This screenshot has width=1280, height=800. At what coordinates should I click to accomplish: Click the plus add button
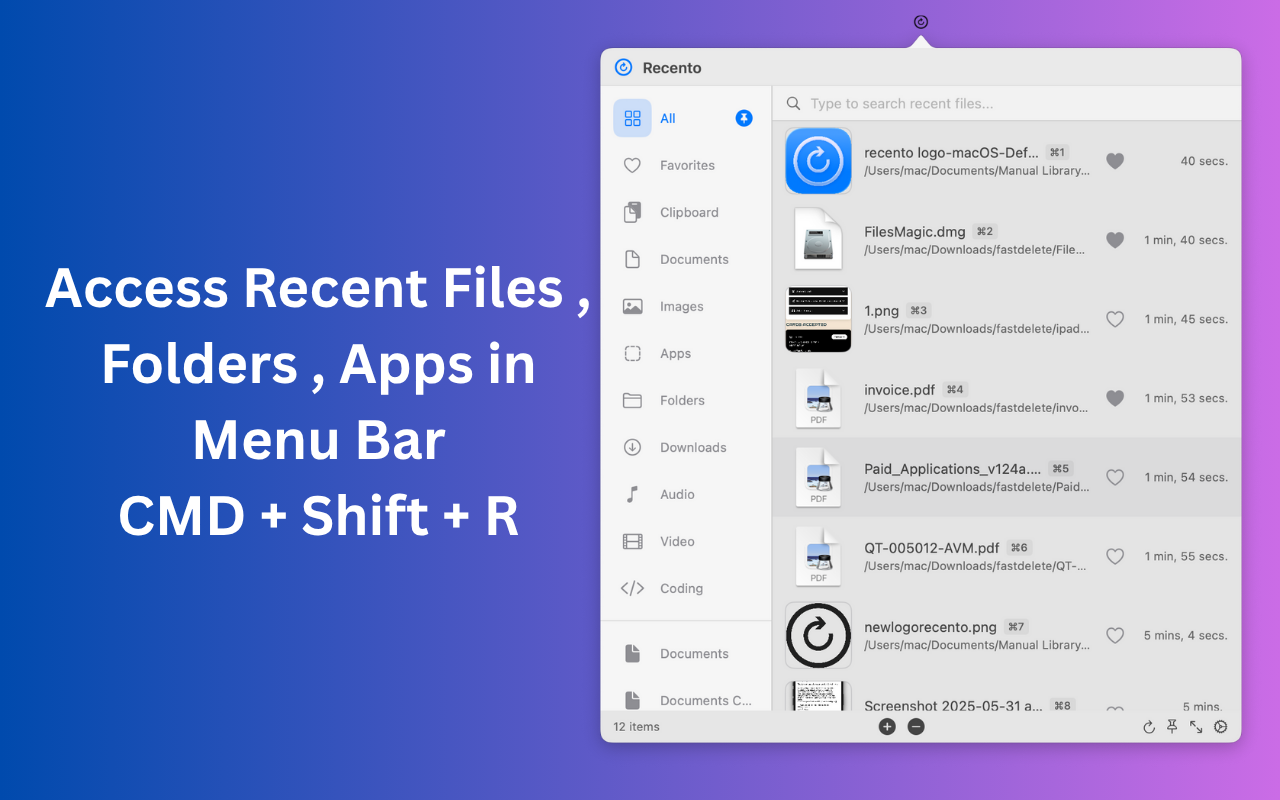coord(887,727)
